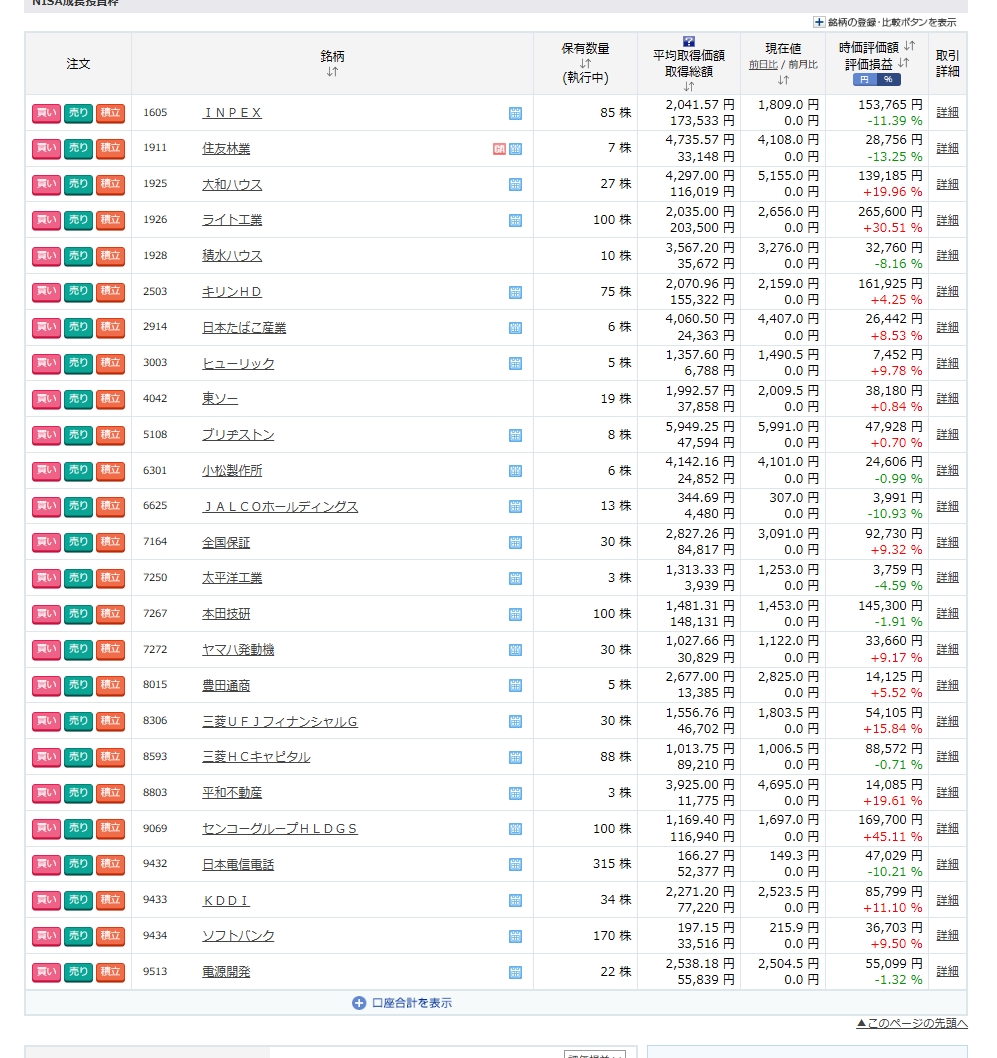Open calculator icon in ブリヂストン row

coord(515,435)
